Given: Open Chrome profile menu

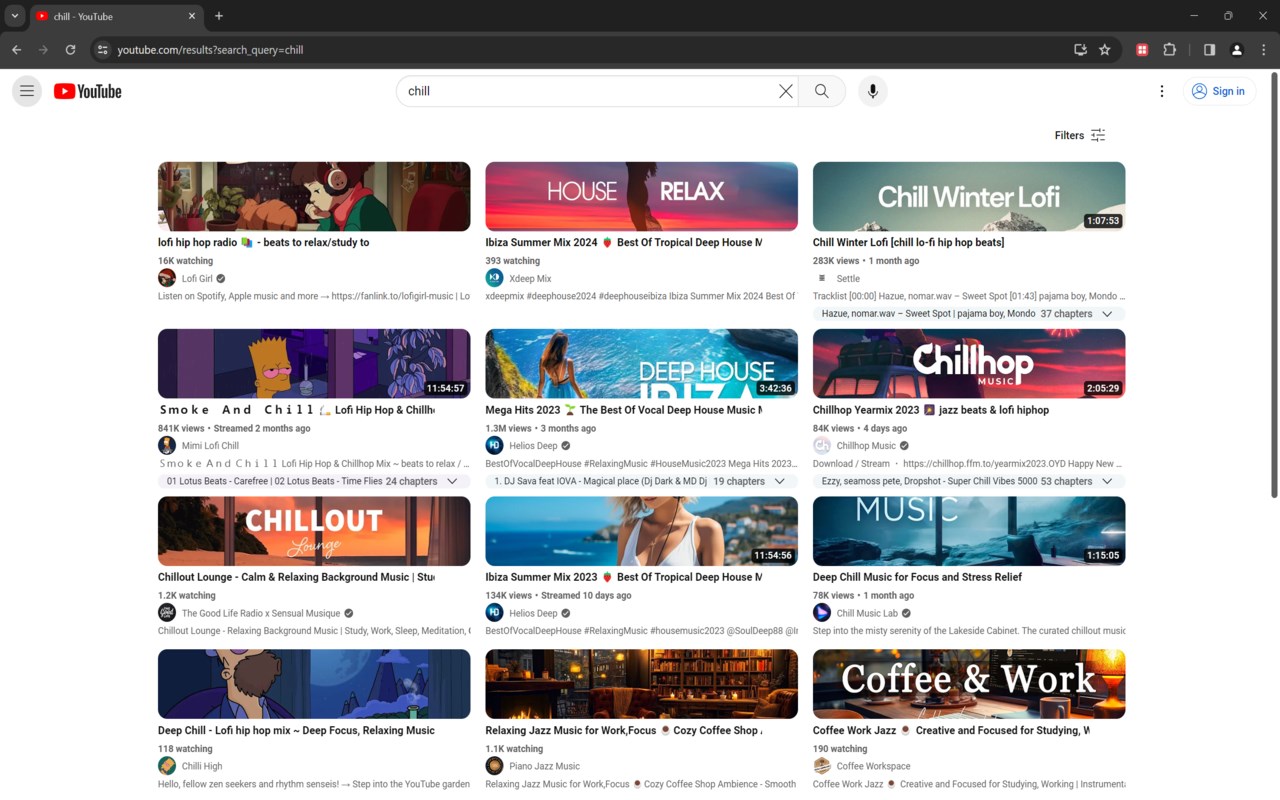Looking at the screenshot, I should pyautogui.click(x=1237, y=50).
